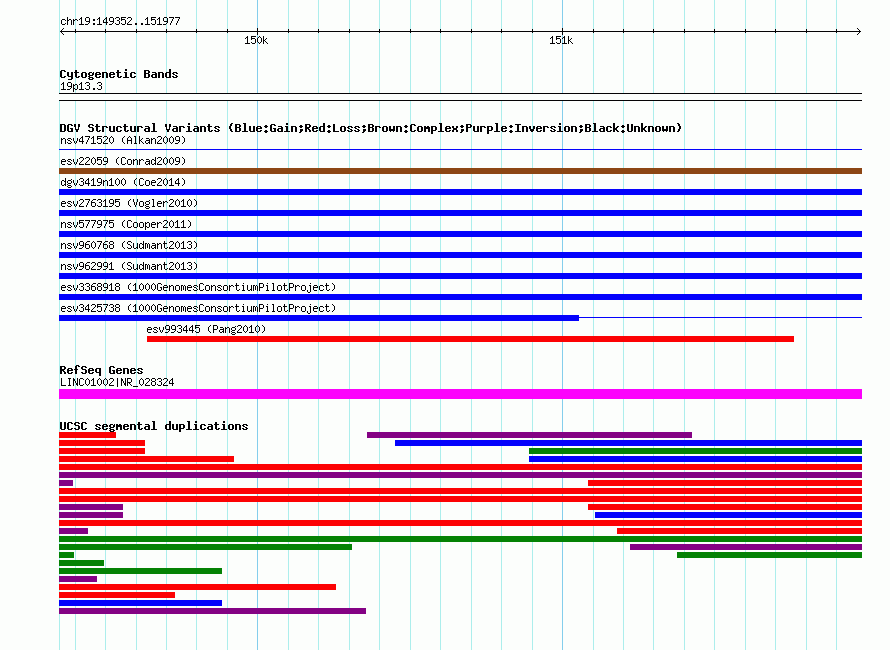This screenshot has height=650, width=890.
Task: Click the right arrowhead of the ruler
Action: click(x=859, y=31)
